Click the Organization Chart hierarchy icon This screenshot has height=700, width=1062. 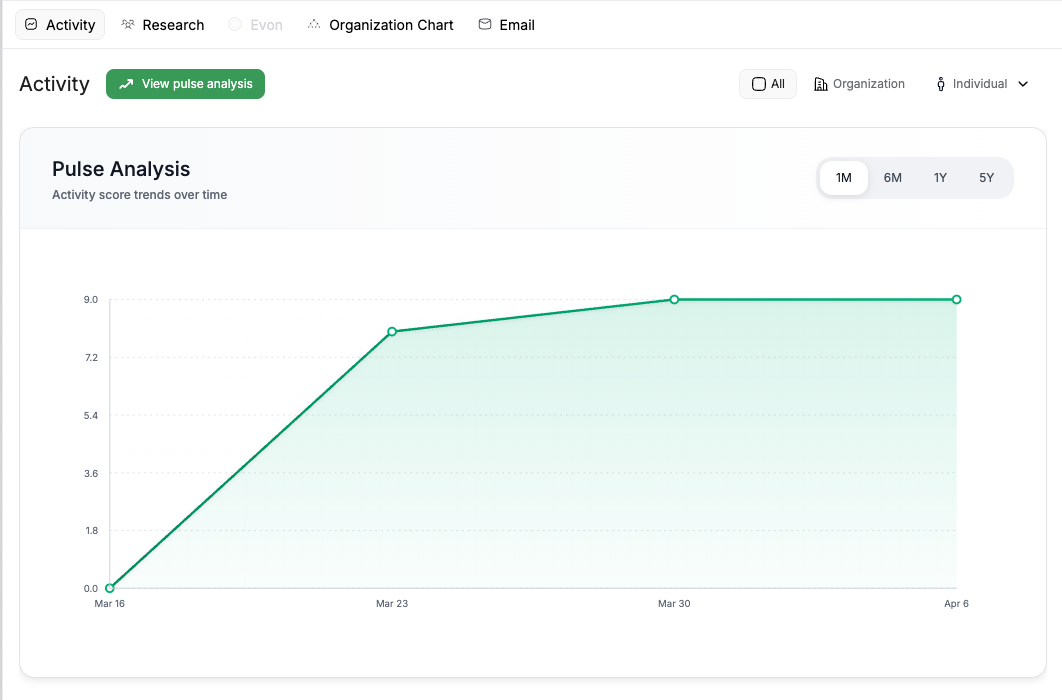[314, 24]
